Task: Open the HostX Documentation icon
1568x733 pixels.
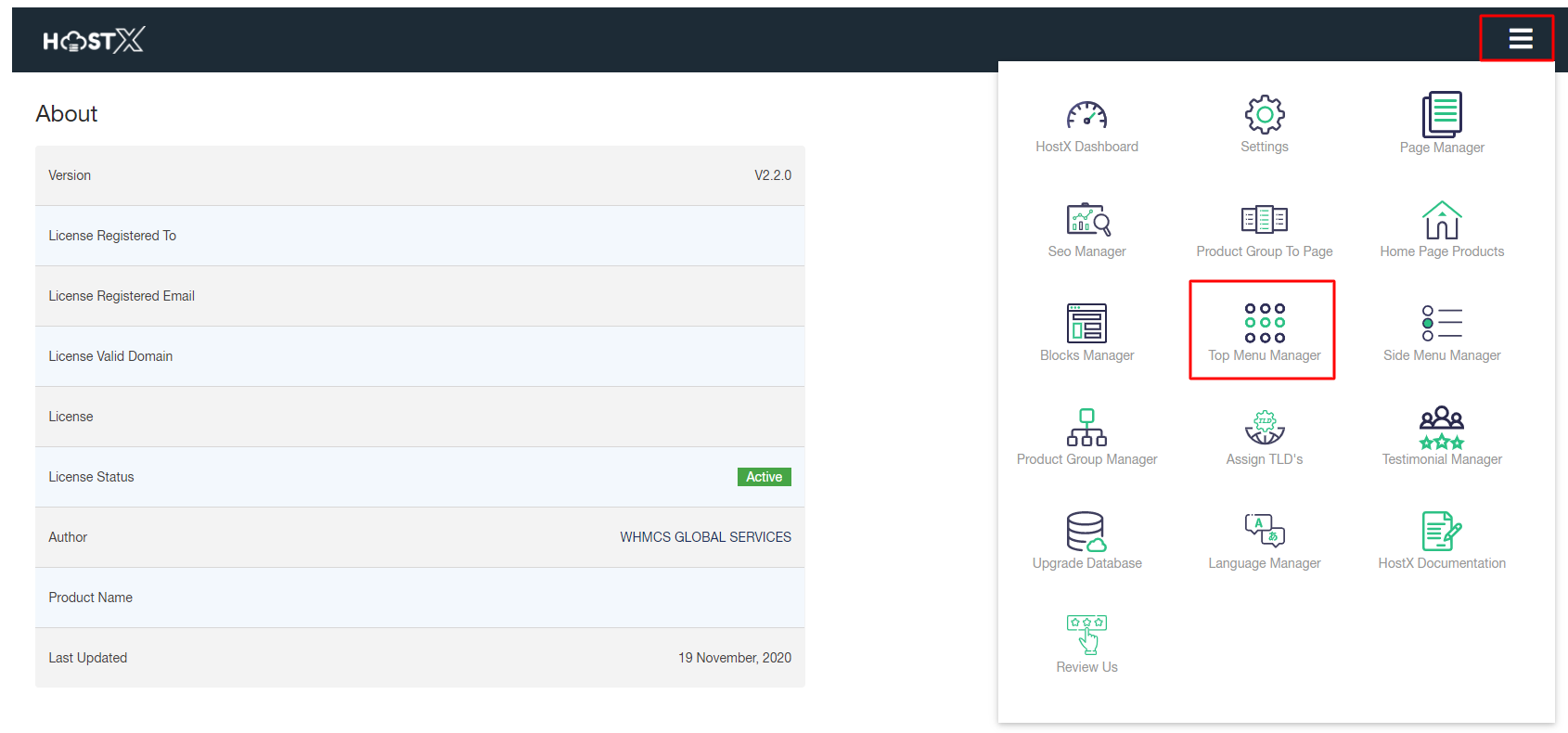Action: [1442, 532]
